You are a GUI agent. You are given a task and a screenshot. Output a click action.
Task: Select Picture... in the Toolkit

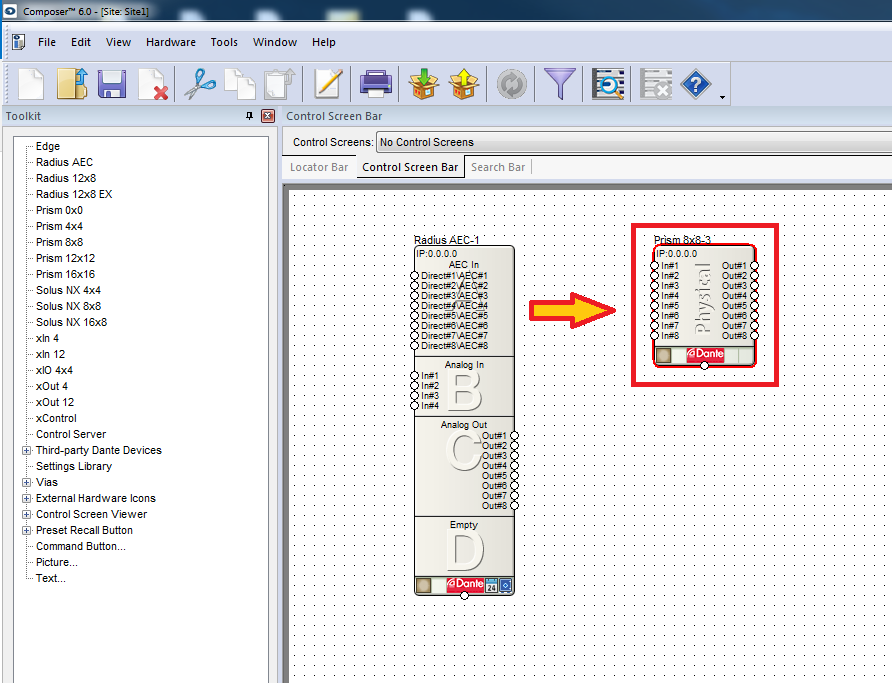point(56,562)
